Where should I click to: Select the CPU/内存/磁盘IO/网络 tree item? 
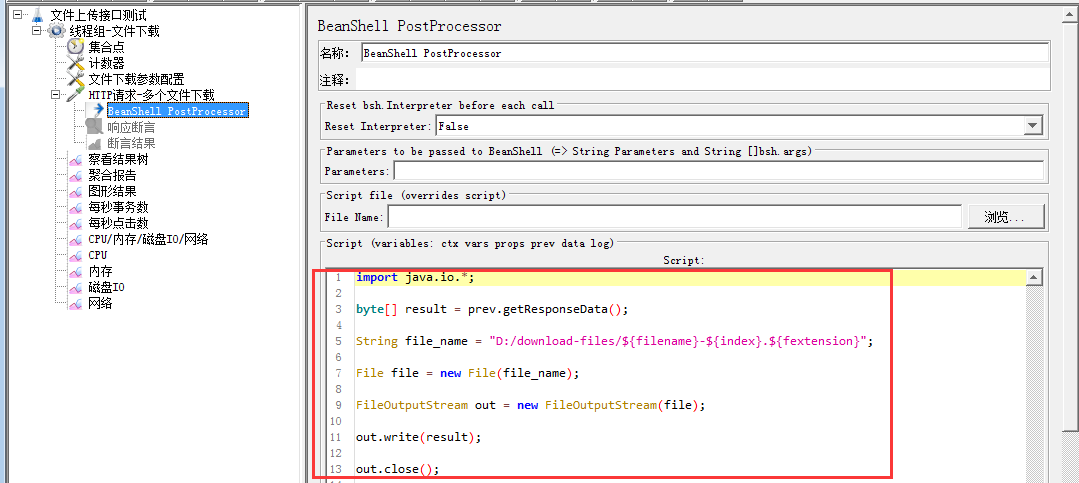[148, 239]
